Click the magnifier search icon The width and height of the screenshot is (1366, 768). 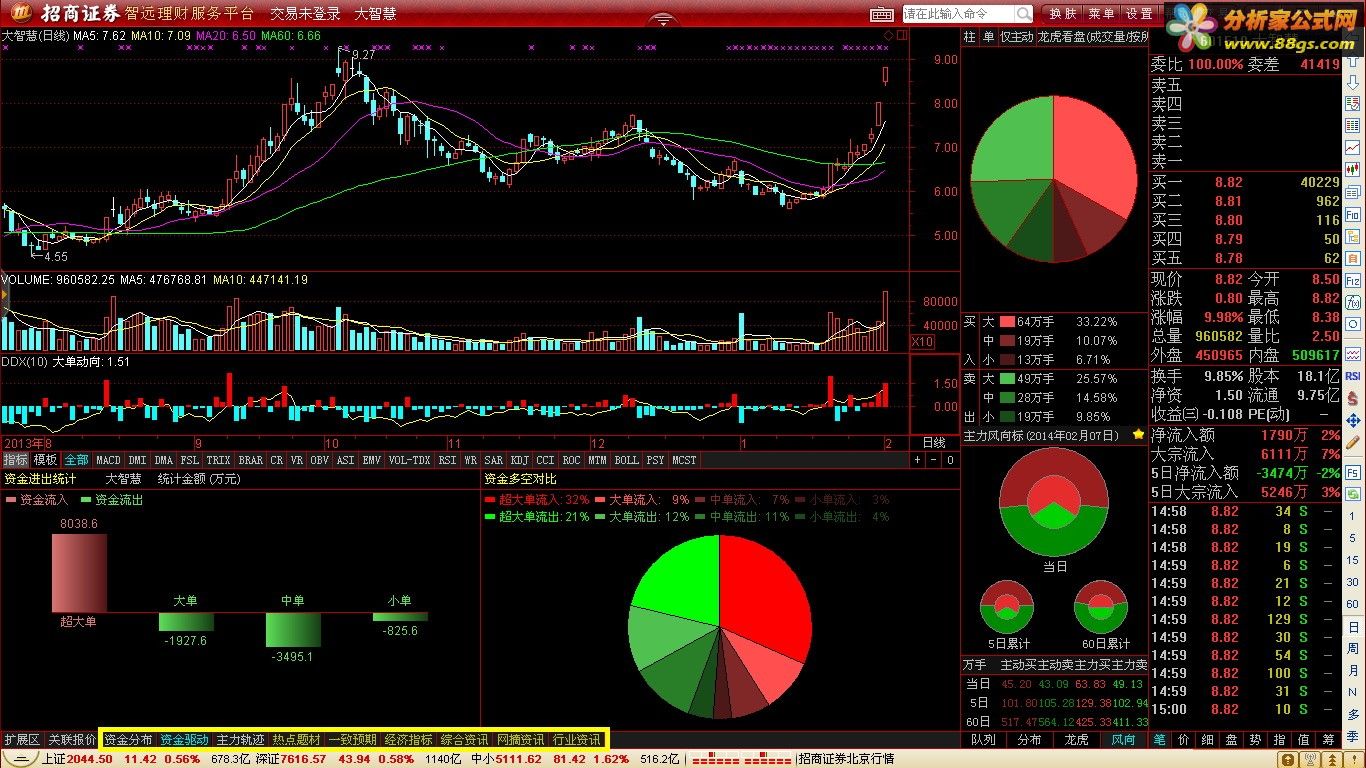(x=1023, y=14)
